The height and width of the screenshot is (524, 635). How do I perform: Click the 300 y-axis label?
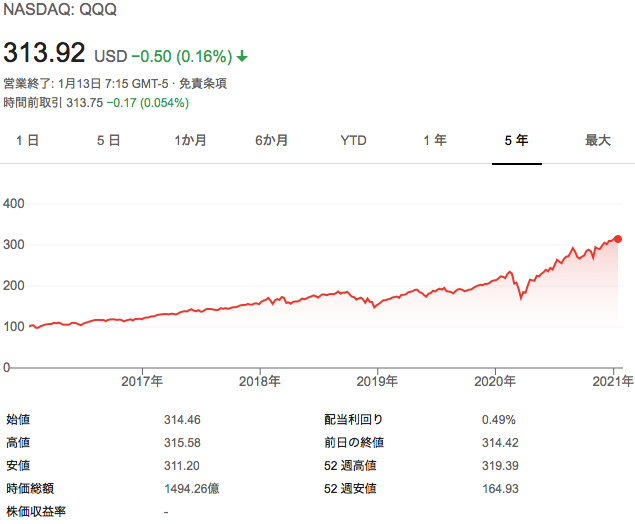click(x=14, y=245)
